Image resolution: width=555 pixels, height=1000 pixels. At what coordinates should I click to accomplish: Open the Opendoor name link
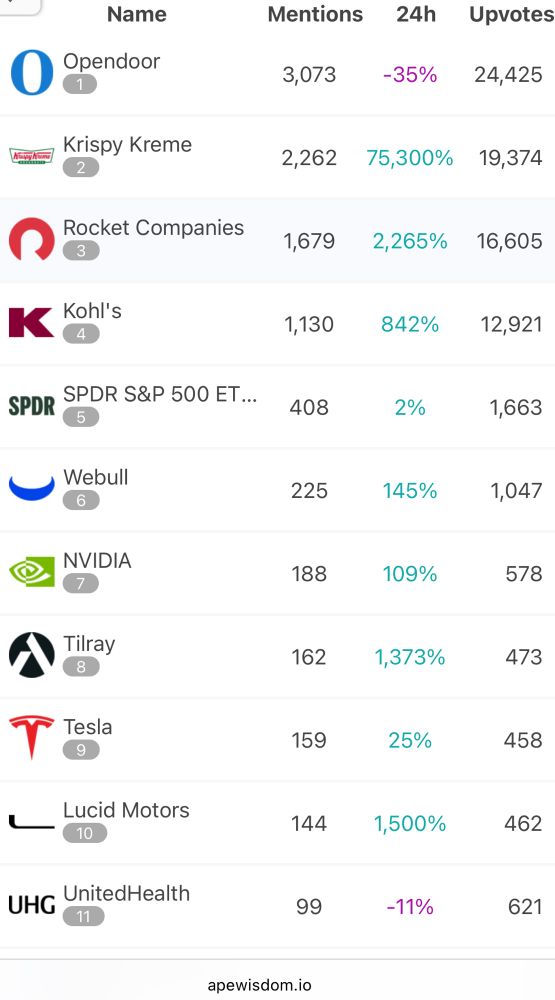[112, 61]
